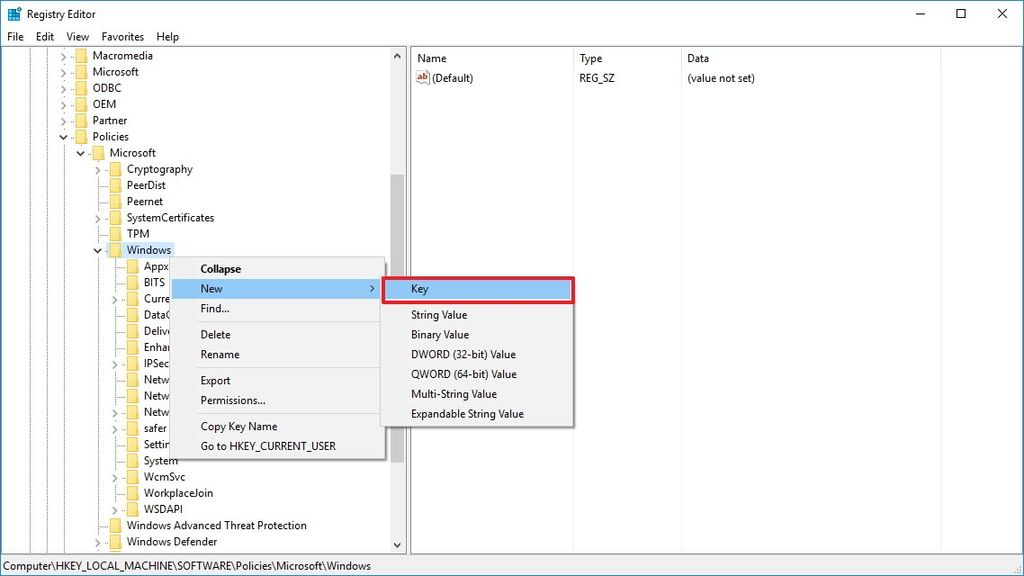Image resolution: width=1024 pixels, height=576 pixels.
Task: Open the Favorites menu
Action: 122,36
